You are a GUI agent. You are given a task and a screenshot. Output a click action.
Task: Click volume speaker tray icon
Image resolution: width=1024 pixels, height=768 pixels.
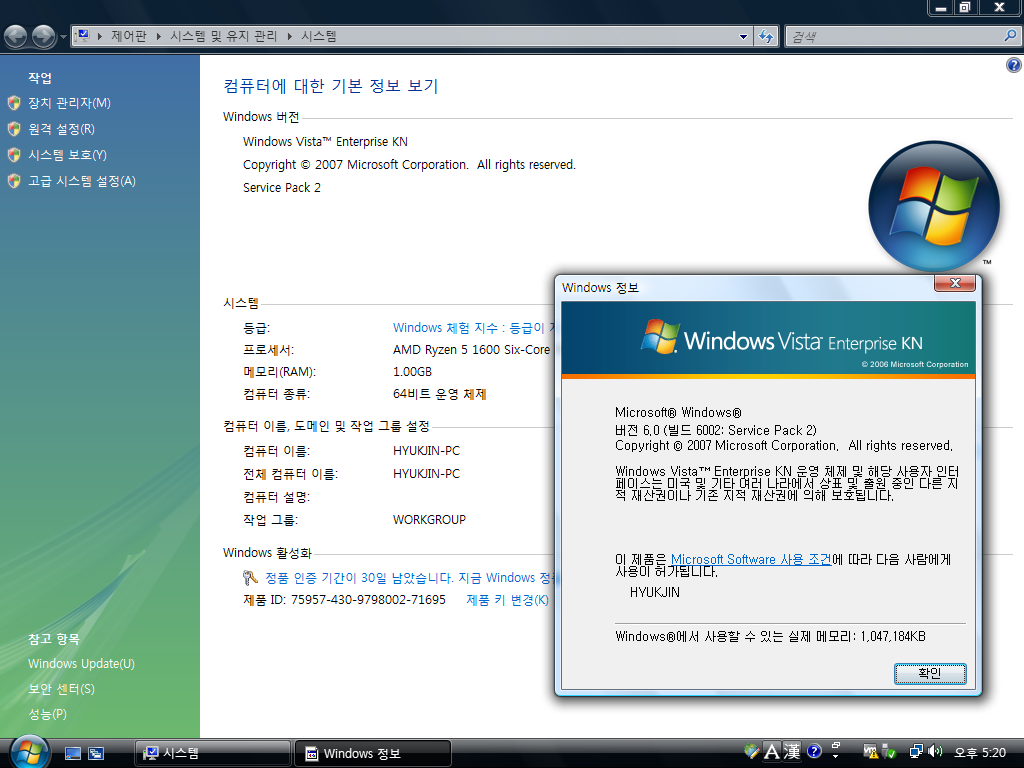(x=935, y=752)
